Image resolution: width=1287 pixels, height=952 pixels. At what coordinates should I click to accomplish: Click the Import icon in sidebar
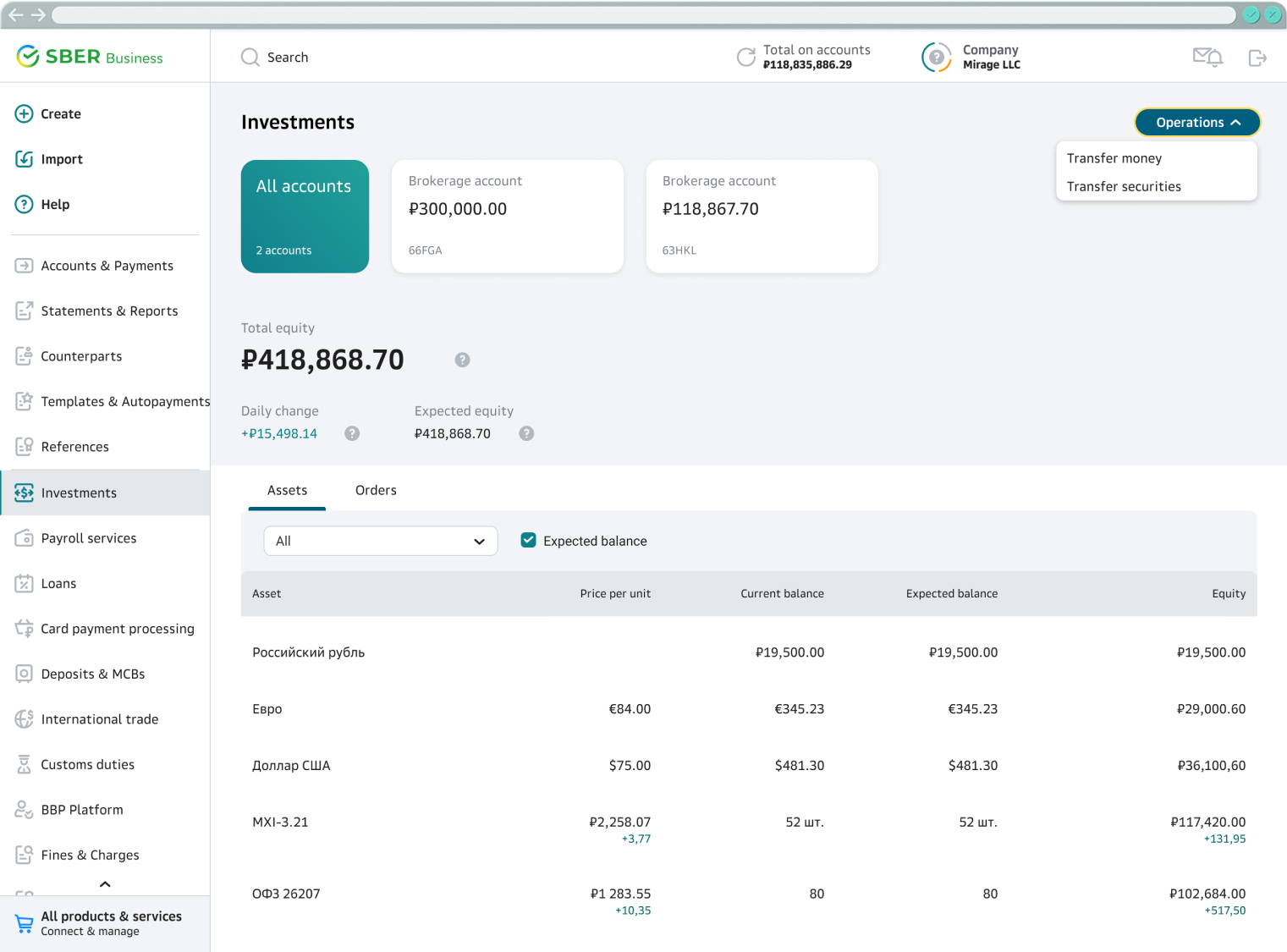[x=25, y=159]
